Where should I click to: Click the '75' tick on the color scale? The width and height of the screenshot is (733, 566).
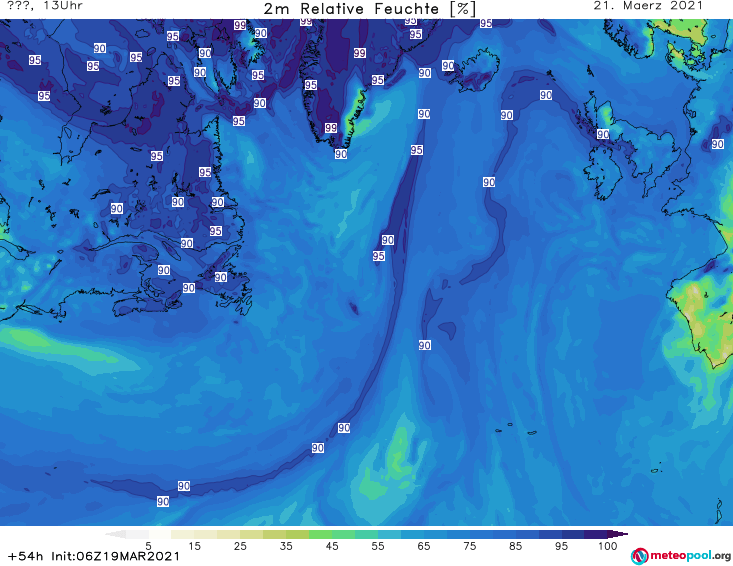tap(469, 546)
